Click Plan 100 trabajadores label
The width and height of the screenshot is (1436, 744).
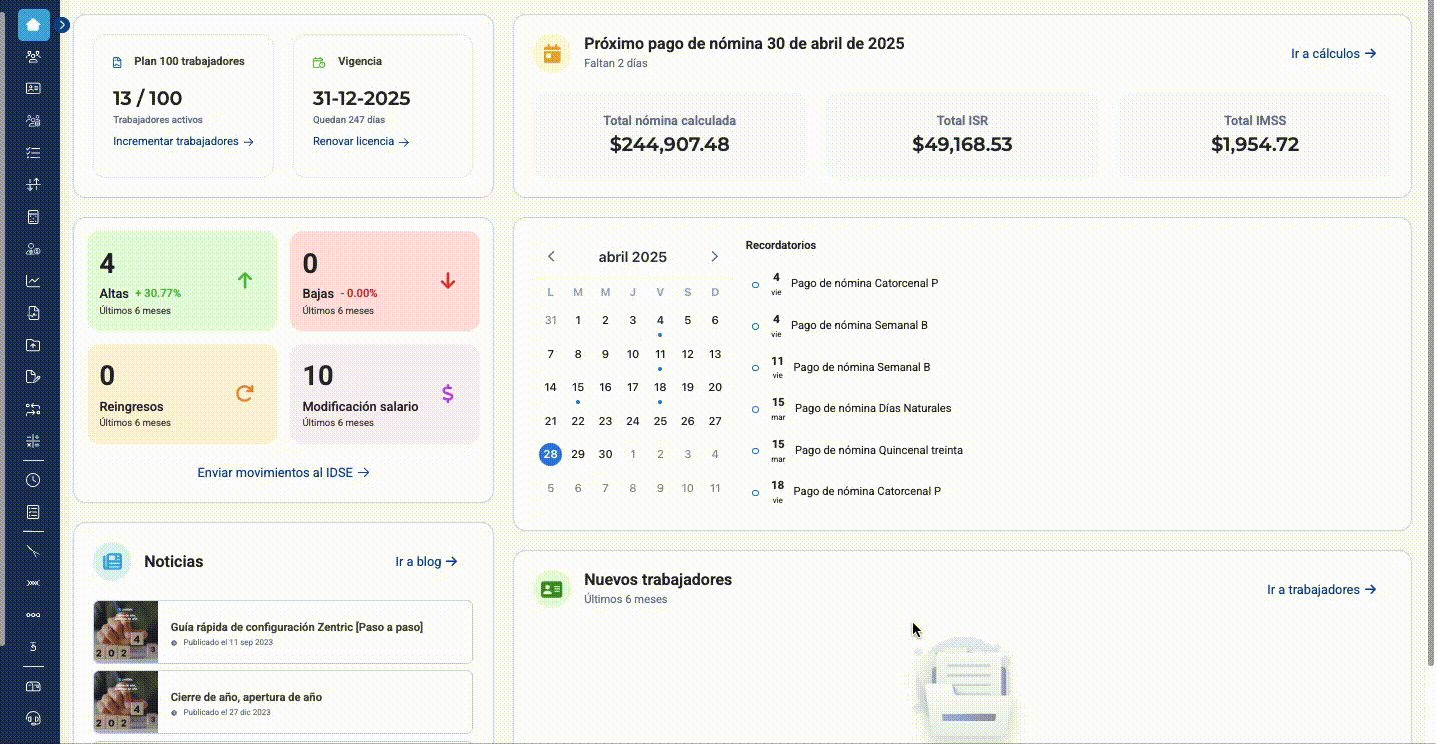(x=190, y=61)
